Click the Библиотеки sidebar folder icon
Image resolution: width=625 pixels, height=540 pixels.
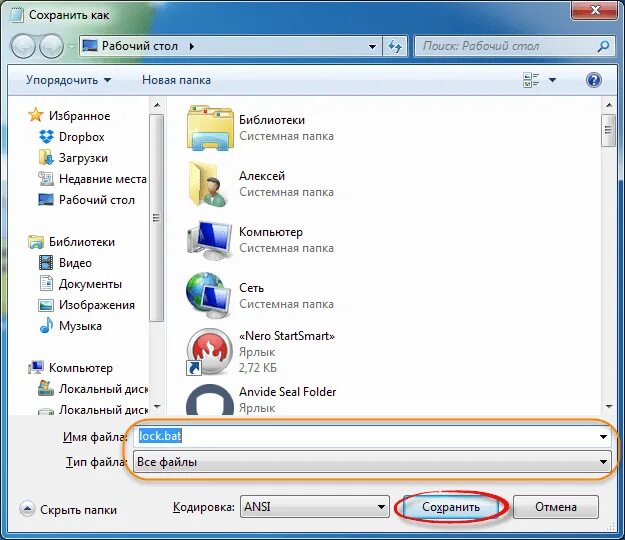[36, 242]
